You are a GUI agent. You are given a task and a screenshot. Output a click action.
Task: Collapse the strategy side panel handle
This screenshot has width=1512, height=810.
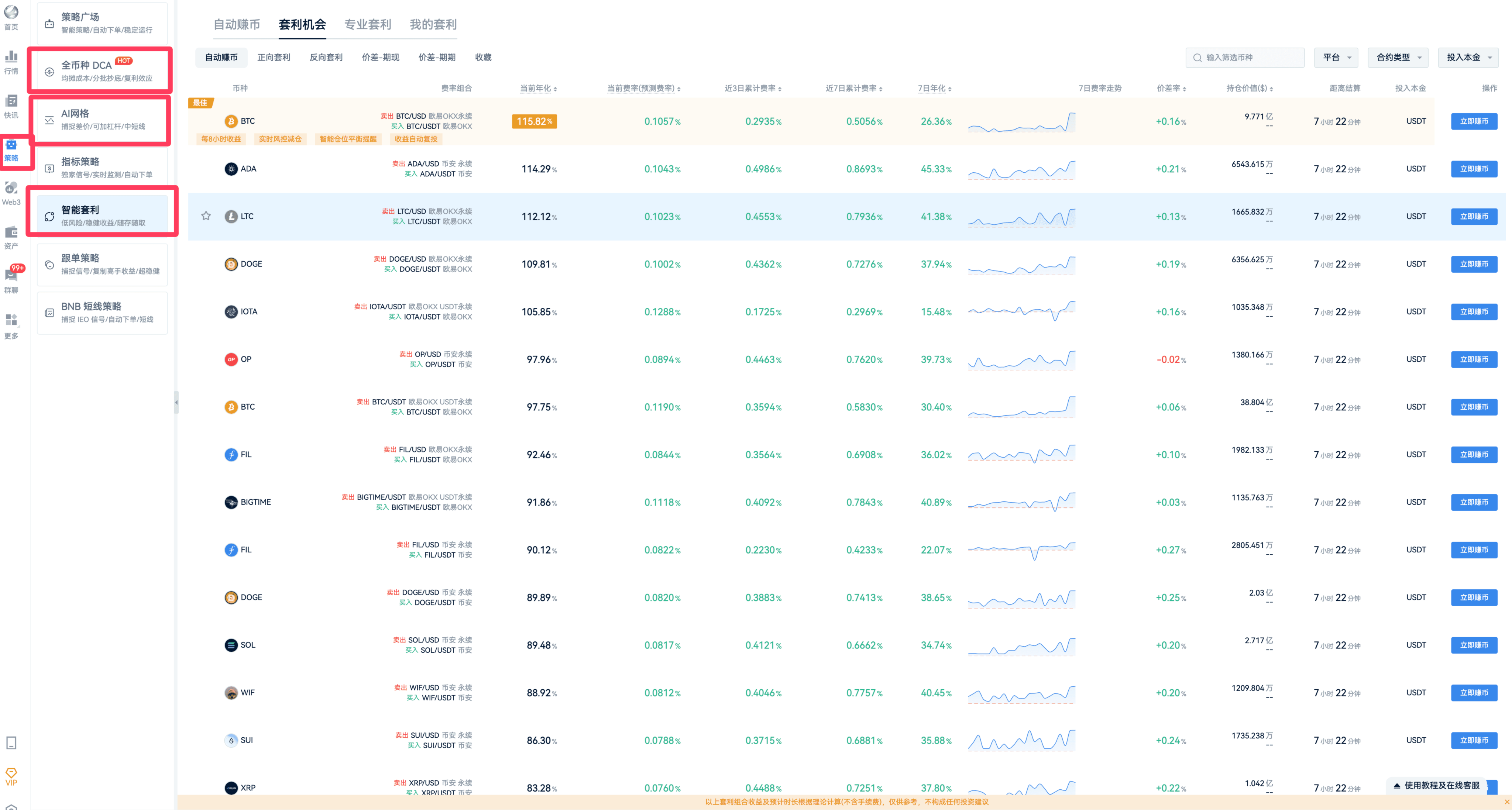(176, 403)
